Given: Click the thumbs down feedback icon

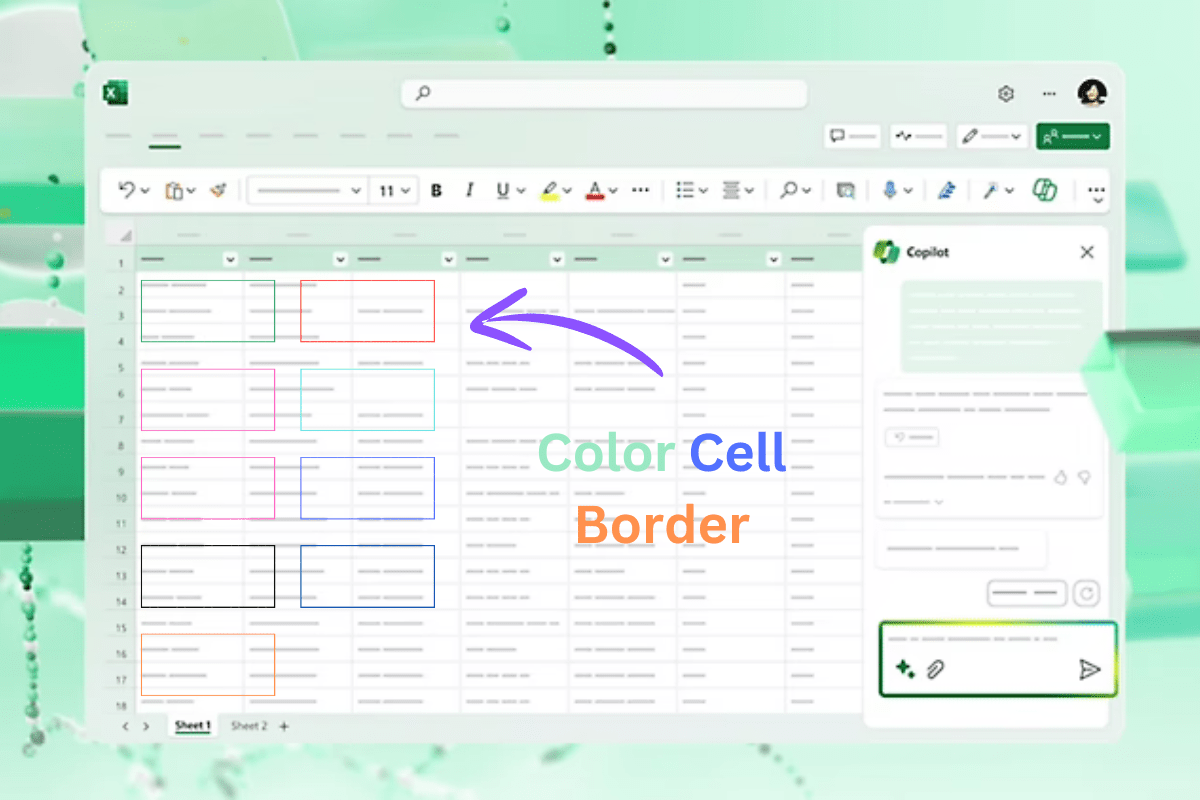Looking at the screenshot, I should point(1083,477).
